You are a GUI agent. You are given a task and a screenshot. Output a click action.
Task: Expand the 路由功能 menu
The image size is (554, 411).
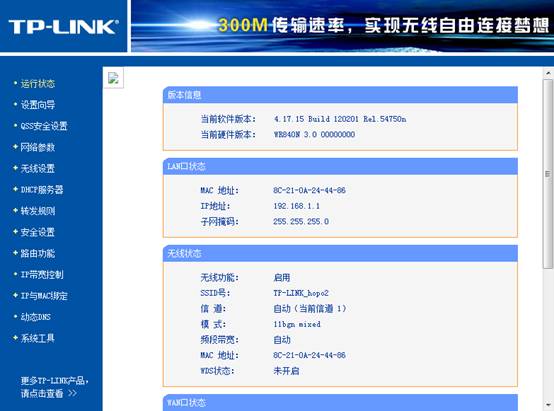tap(37, 253)
